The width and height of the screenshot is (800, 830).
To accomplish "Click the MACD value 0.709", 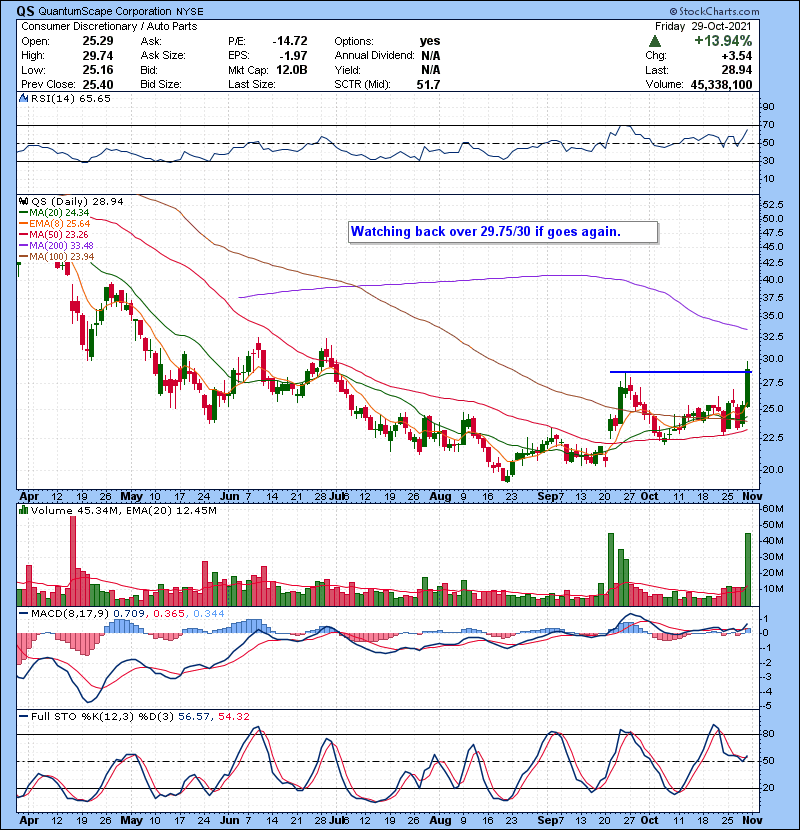I will [x=129, y=614].
